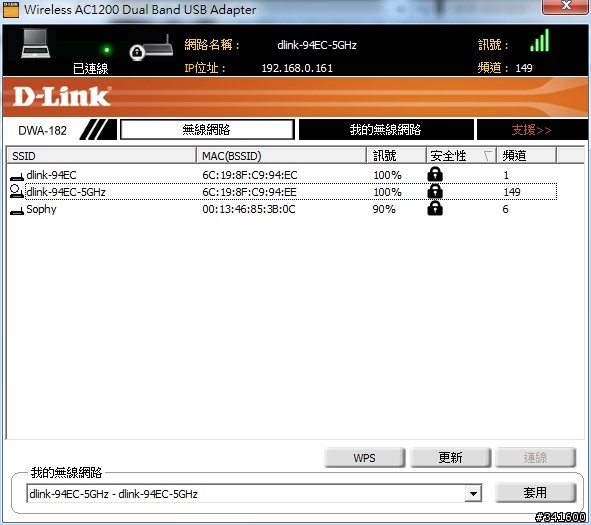Click MAC address 00:13:46:85:3B:0C

[x=249, y=209]
